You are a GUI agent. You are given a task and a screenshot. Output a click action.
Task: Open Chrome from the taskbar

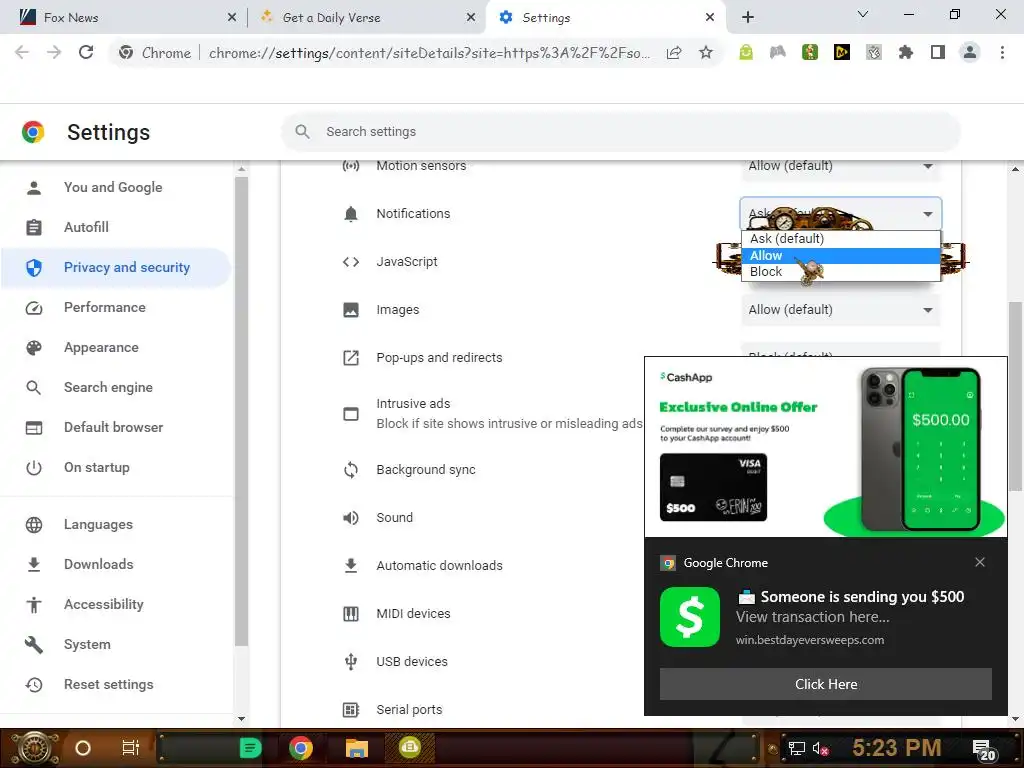pyautogui.click(x=300, y=748)
